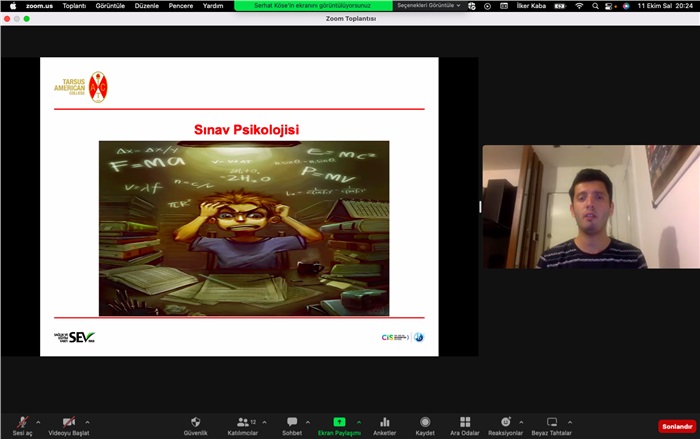
Task: Open Görüntüle menu
Action: (x=110, y=6)
